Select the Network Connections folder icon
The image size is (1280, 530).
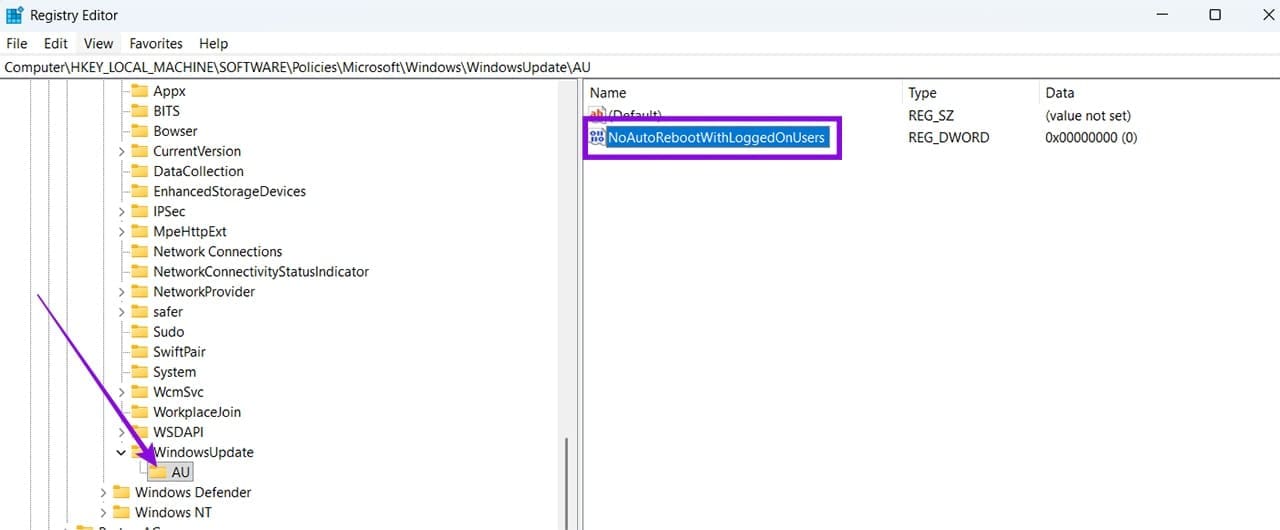(x=139, y=251)
